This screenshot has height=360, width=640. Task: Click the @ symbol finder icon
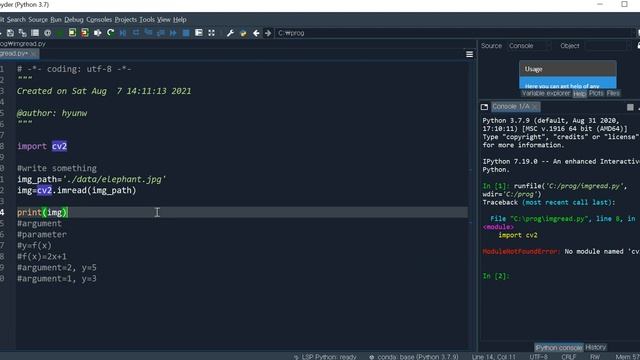[x=48, y=33]
